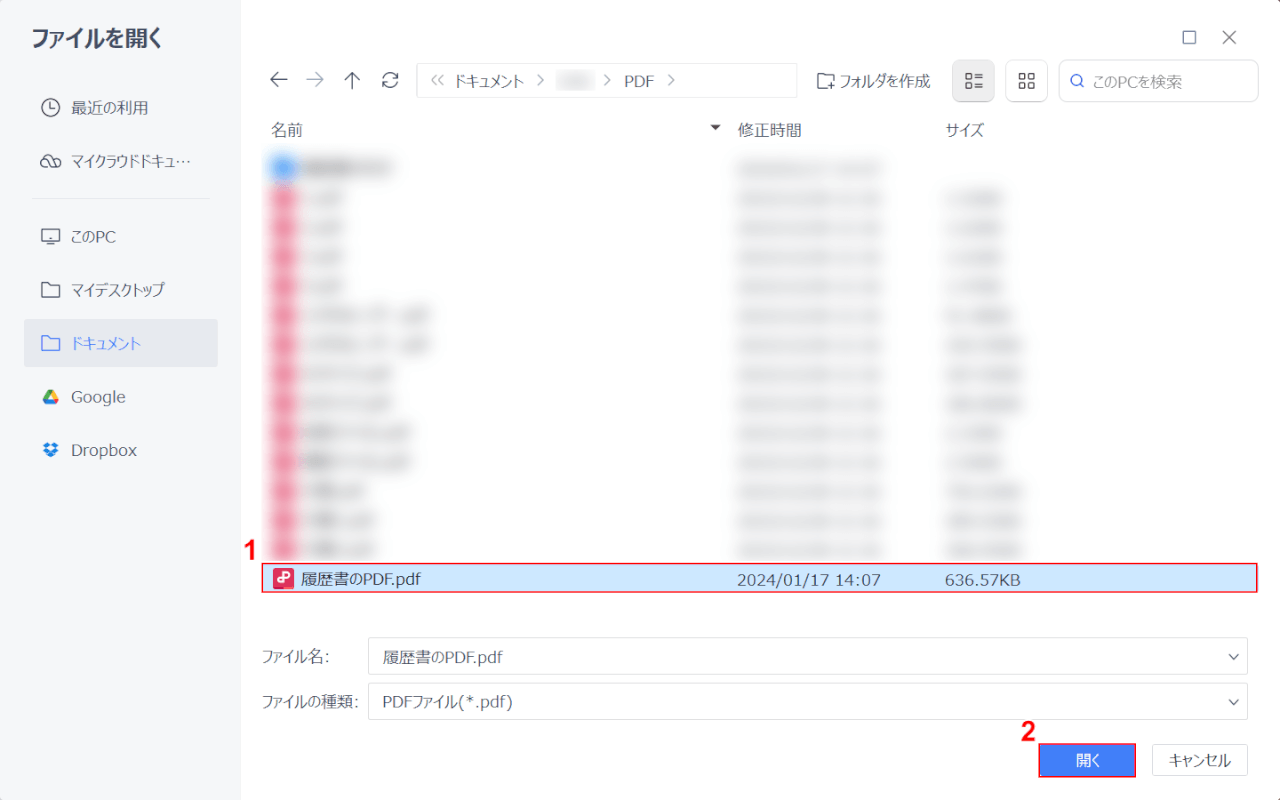
Task: Click フォルダを作成 to create a folder
Action: (873, 81)
